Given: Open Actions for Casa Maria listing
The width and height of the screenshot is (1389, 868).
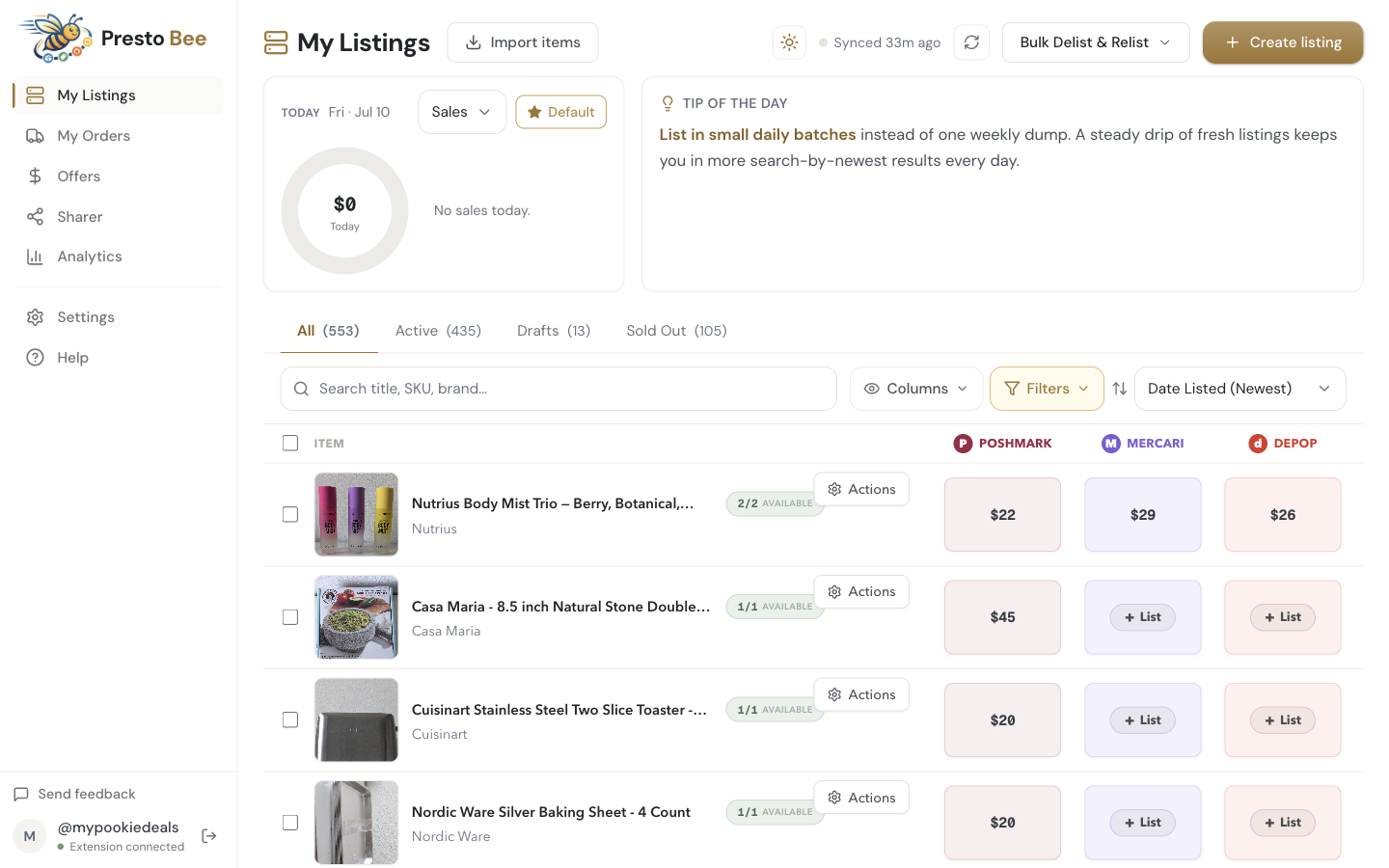Looking at the screenshot, I should (x=861, y=591).
